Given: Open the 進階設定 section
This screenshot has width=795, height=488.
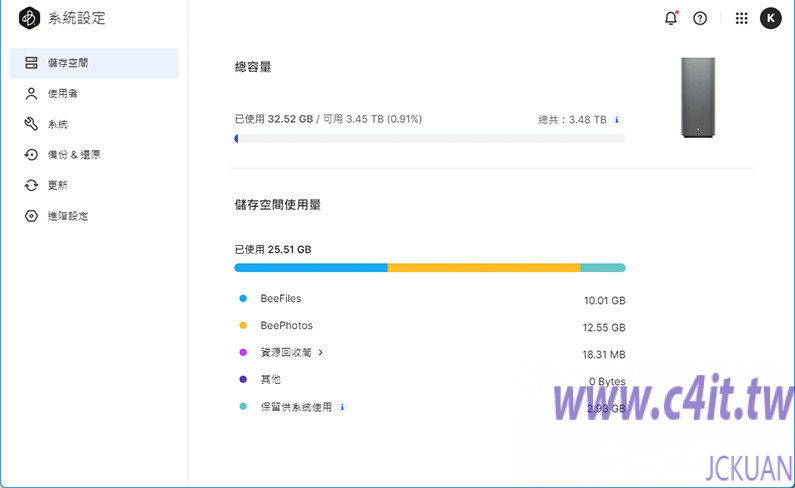Looking at the screenshot, I should [94, 216].
